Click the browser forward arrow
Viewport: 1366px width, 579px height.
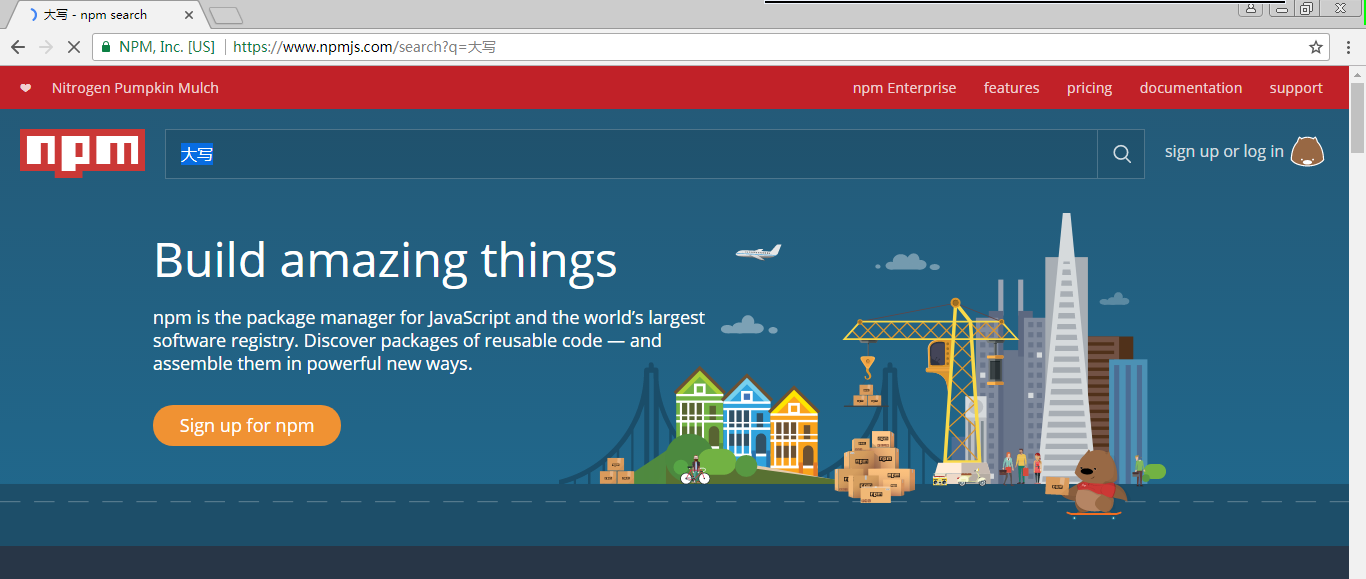[x=45, y=47]
